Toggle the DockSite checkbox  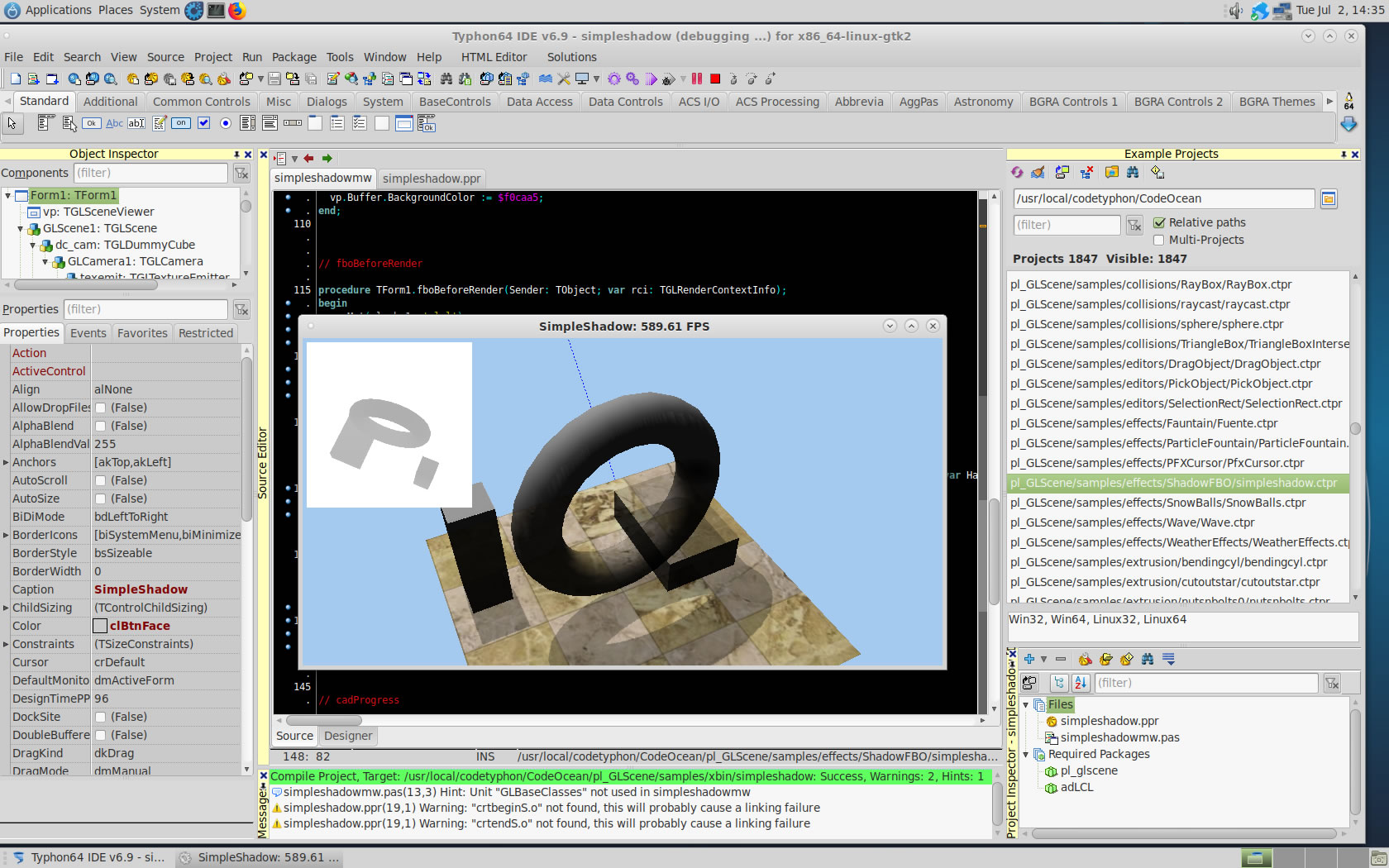point(100,717)
